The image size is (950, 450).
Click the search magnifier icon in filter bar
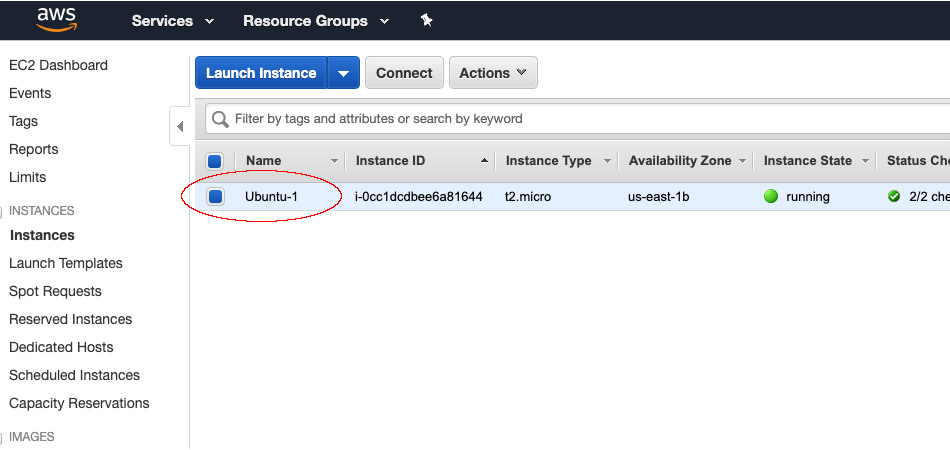[220, 119]
